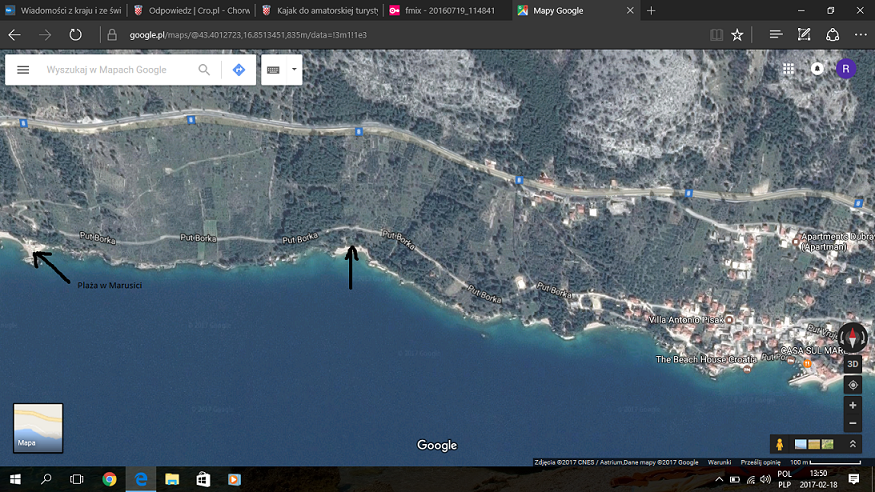Click the compass to reset map orientation
The height and width of the screenshot is (492, 875).
point(852,338)
